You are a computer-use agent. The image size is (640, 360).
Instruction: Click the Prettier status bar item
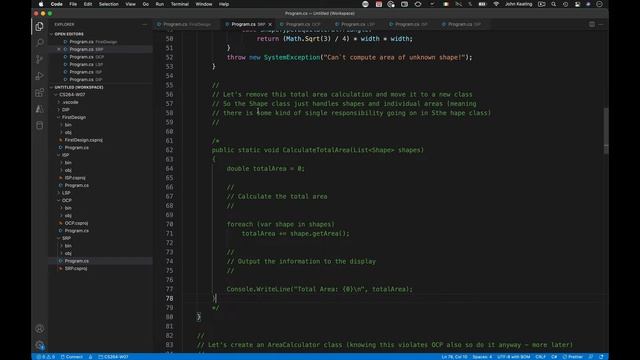click(x=573, y=357)
